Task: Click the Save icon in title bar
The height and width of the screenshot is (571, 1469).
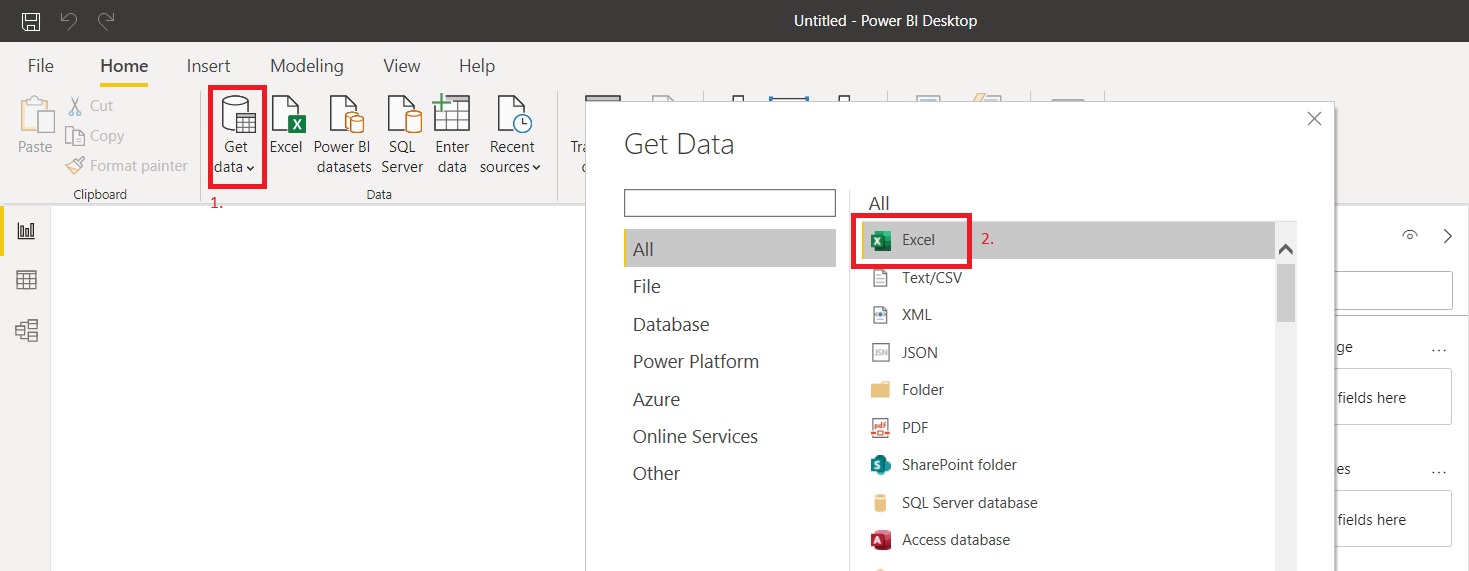Action: tap(31, 21)
